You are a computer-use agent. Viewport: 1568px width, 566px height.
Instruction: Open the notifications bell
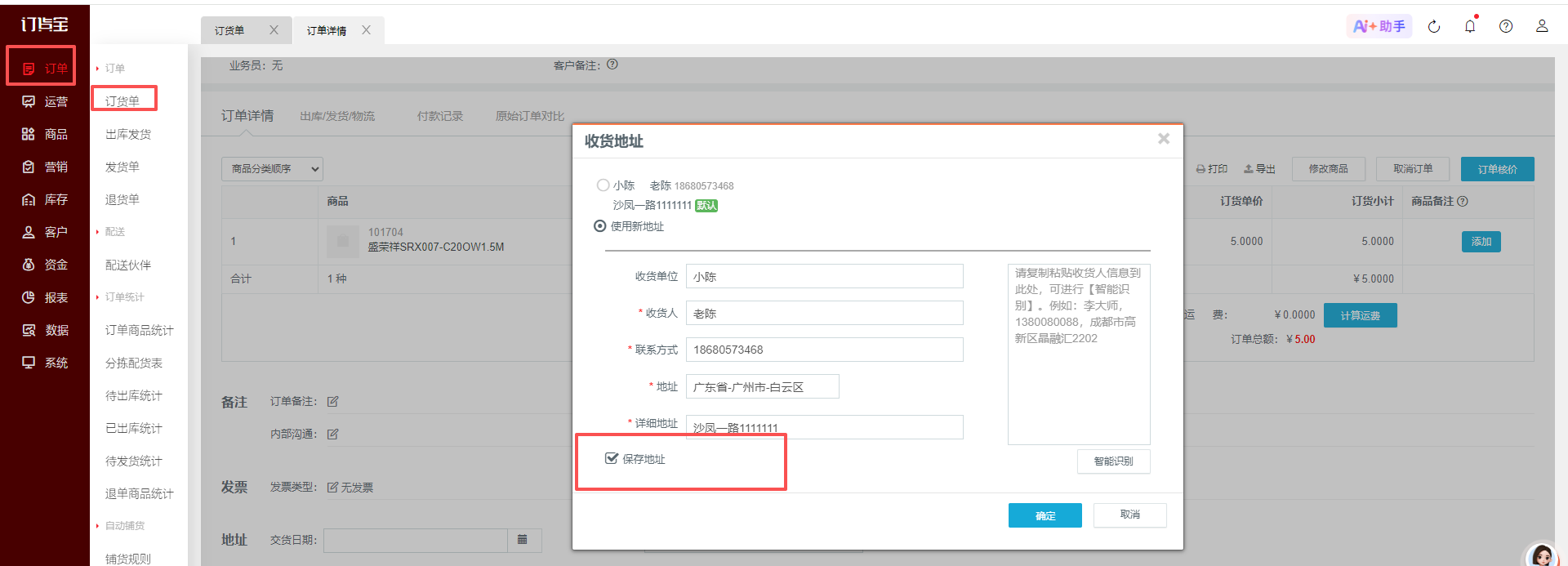pyautogui.click(x=1470, y=26)
